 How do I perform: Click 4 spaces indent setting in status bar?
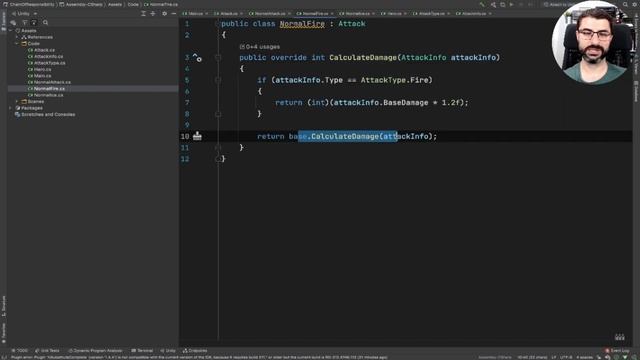[x=584, y=357]
